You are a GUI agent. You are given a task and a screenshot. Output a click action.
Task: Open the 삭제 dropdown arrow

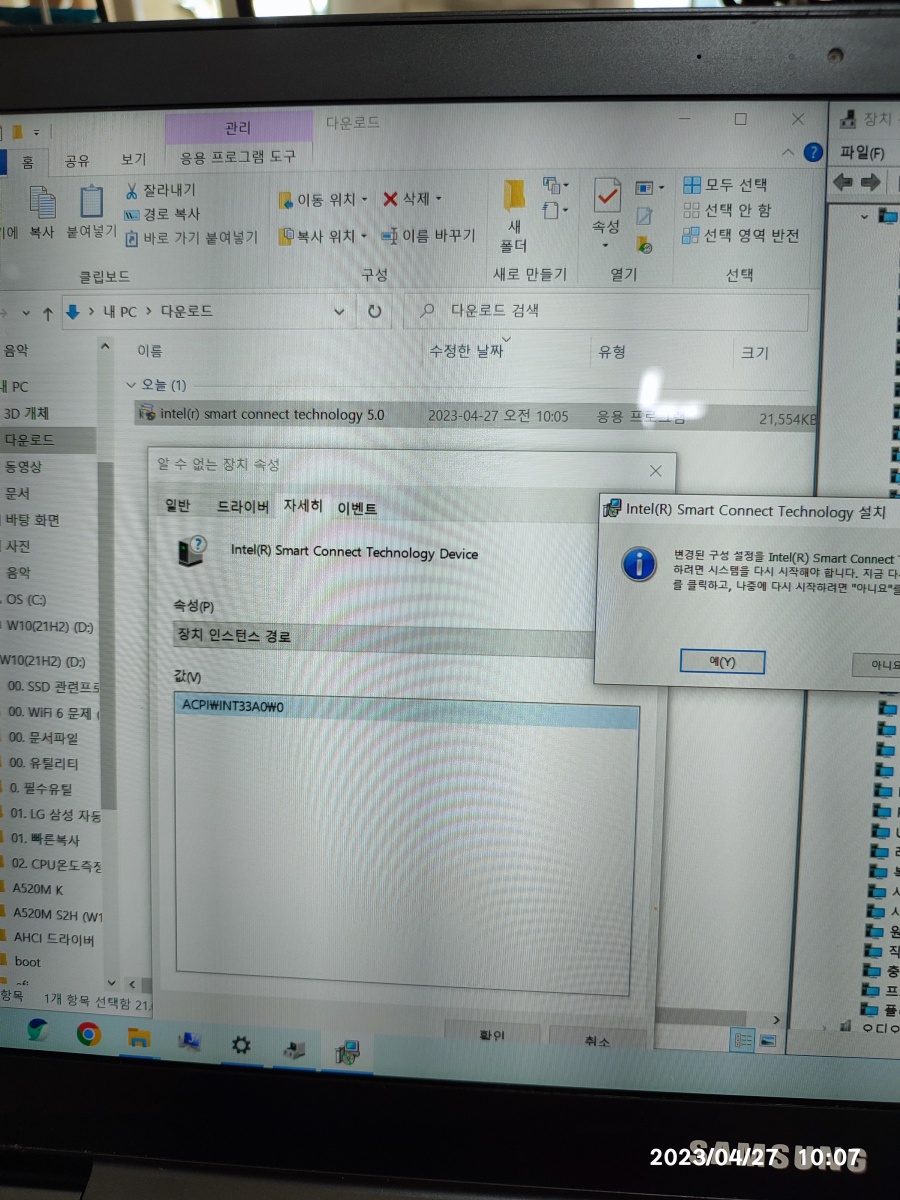438,199
